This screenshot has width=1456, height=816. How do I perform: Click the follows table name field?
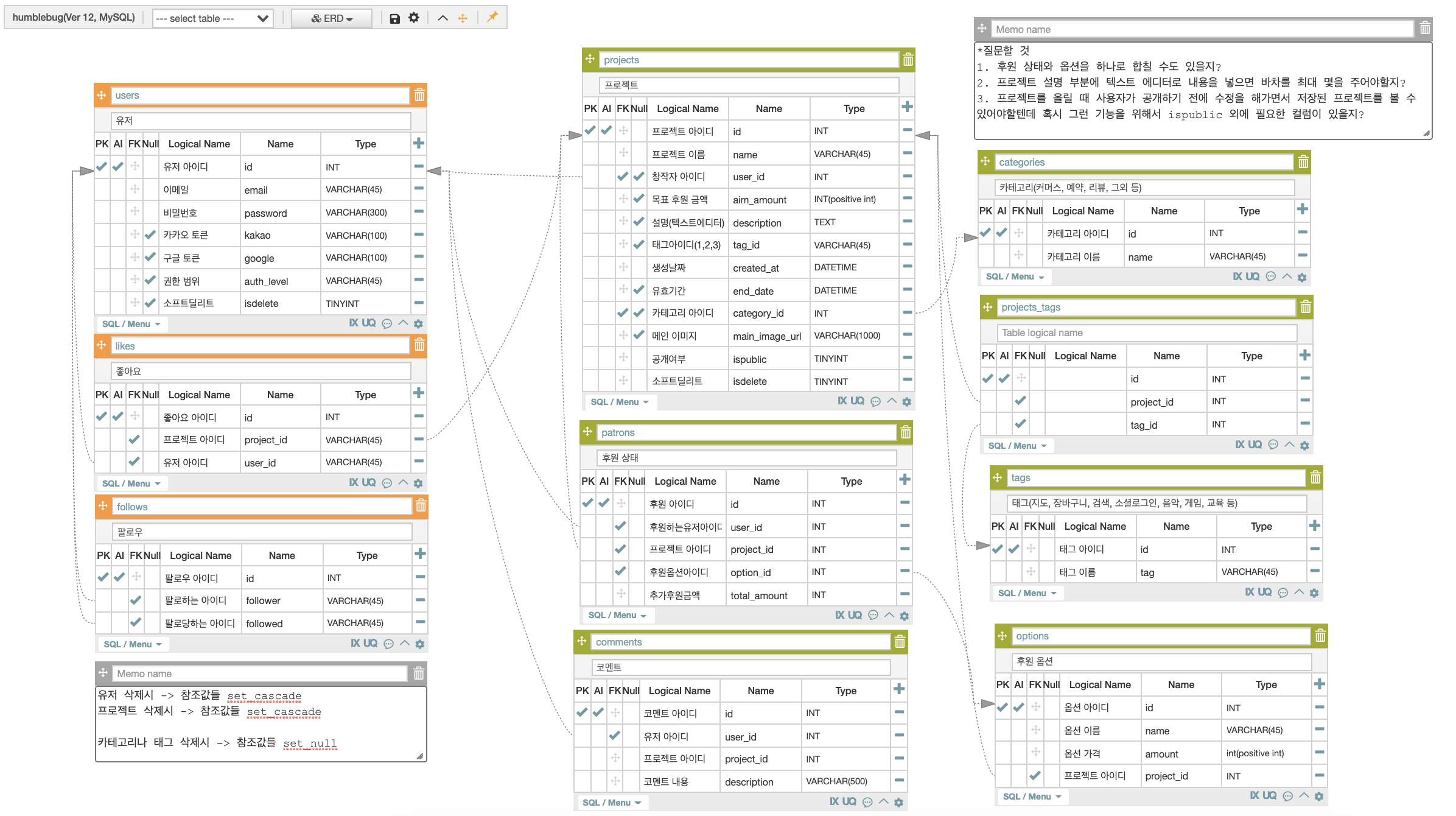tap(262, 507)
